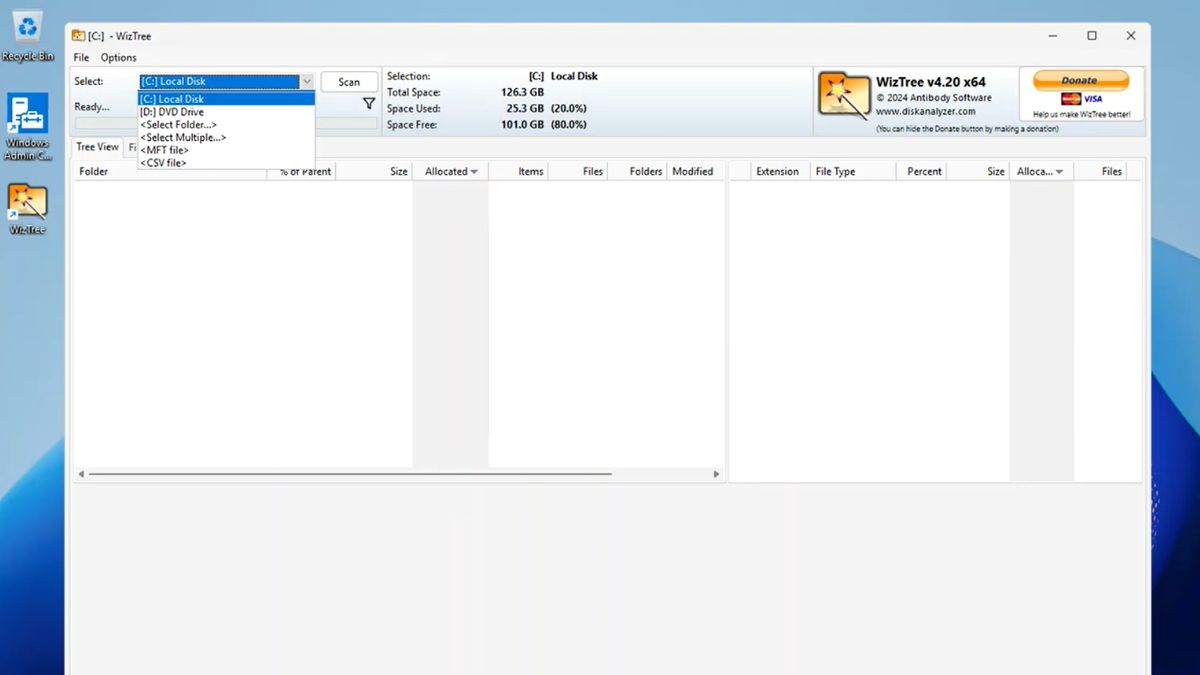1200x675 pixels.
Task: Sort by the File Type column header
Action: [x=852, y=172]
